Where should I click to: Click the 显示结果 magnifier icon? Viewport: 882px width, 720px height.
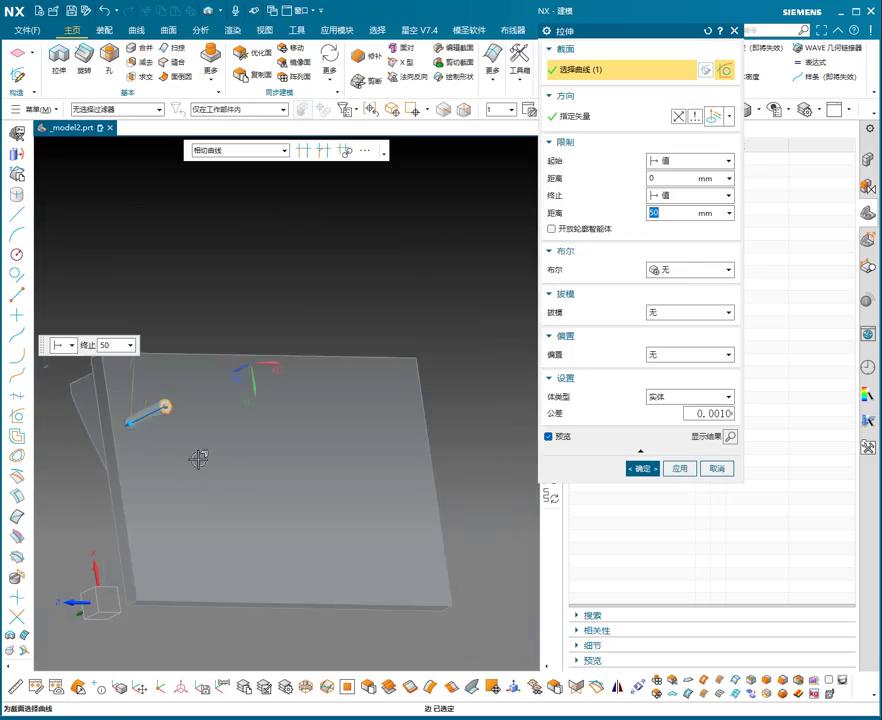click(x=730, y=437)
